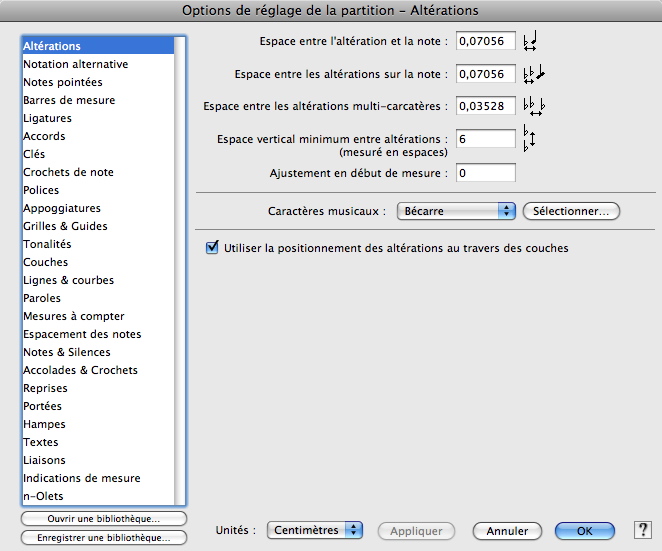662x551 pixels.
Task: Click the accidental-to-note spacing diagram icon
Action: pyautogui.click(x=530, y=41)
